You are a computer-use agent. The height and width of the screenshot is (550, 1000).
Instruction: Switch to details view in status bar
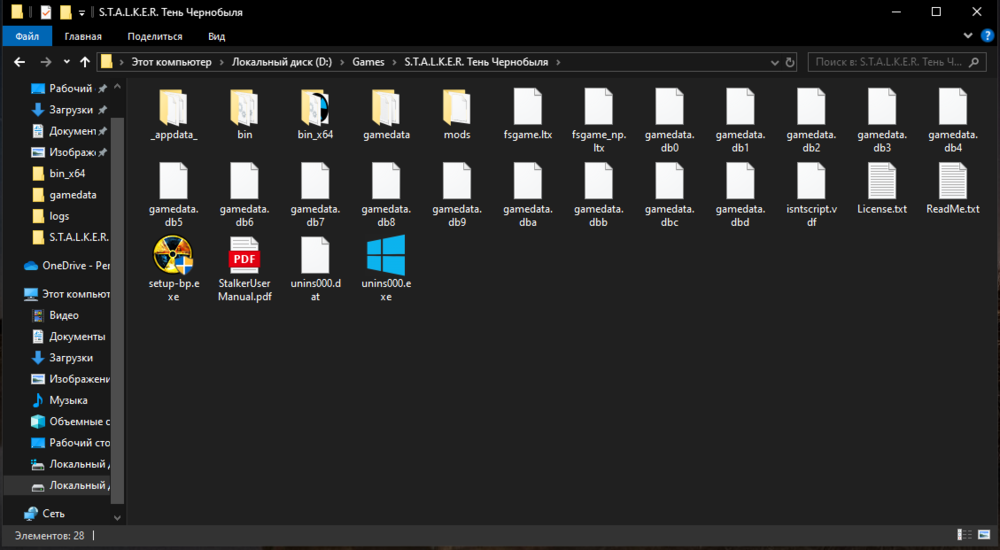pyautogui.click(x=965, y=535)
